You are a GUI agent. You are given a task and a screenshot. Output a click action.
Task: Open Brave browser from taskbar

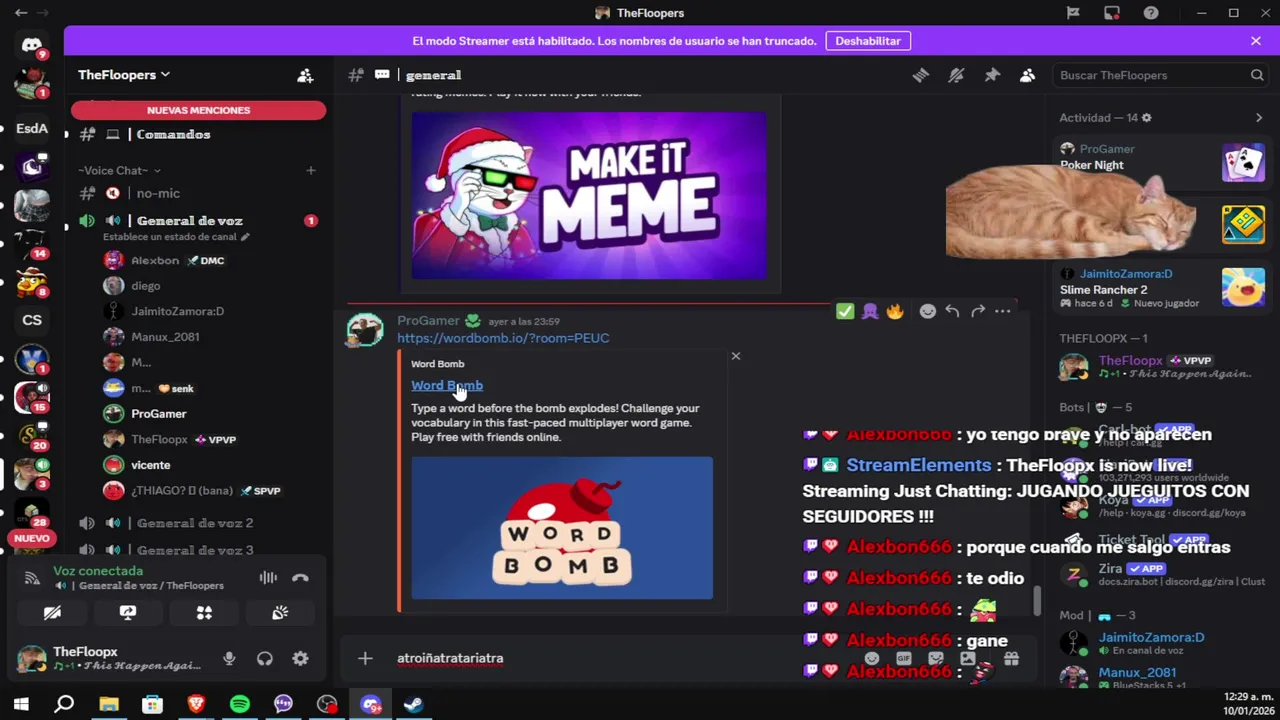tap(196, 705)
